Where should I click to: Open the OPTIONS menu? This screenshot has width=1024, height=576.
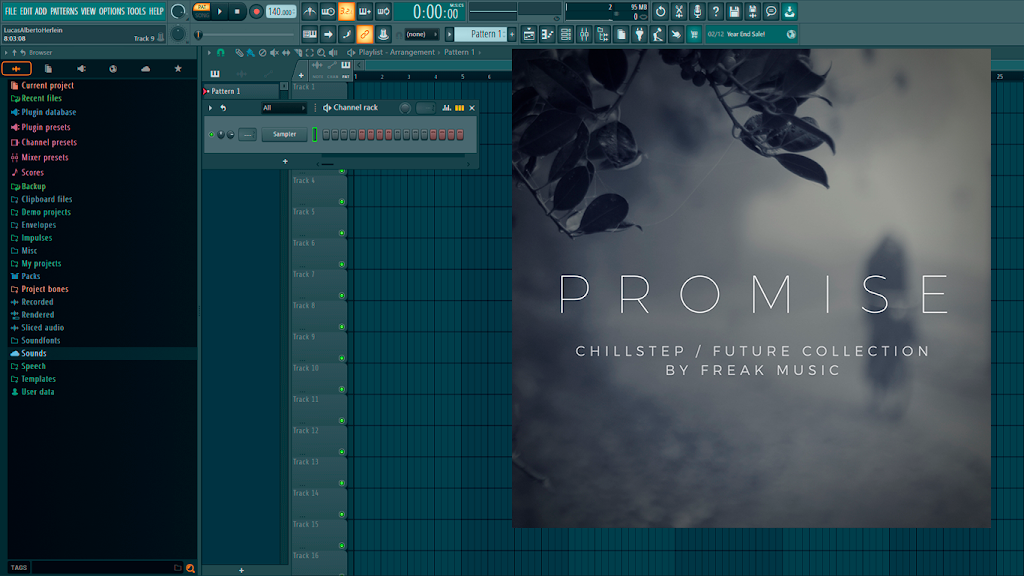tap(112, 11)
